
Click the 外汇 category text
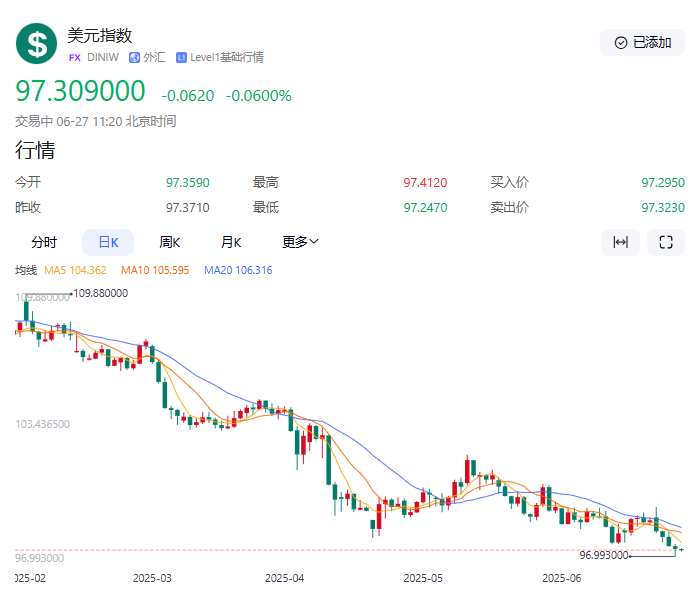coord(154,57)
